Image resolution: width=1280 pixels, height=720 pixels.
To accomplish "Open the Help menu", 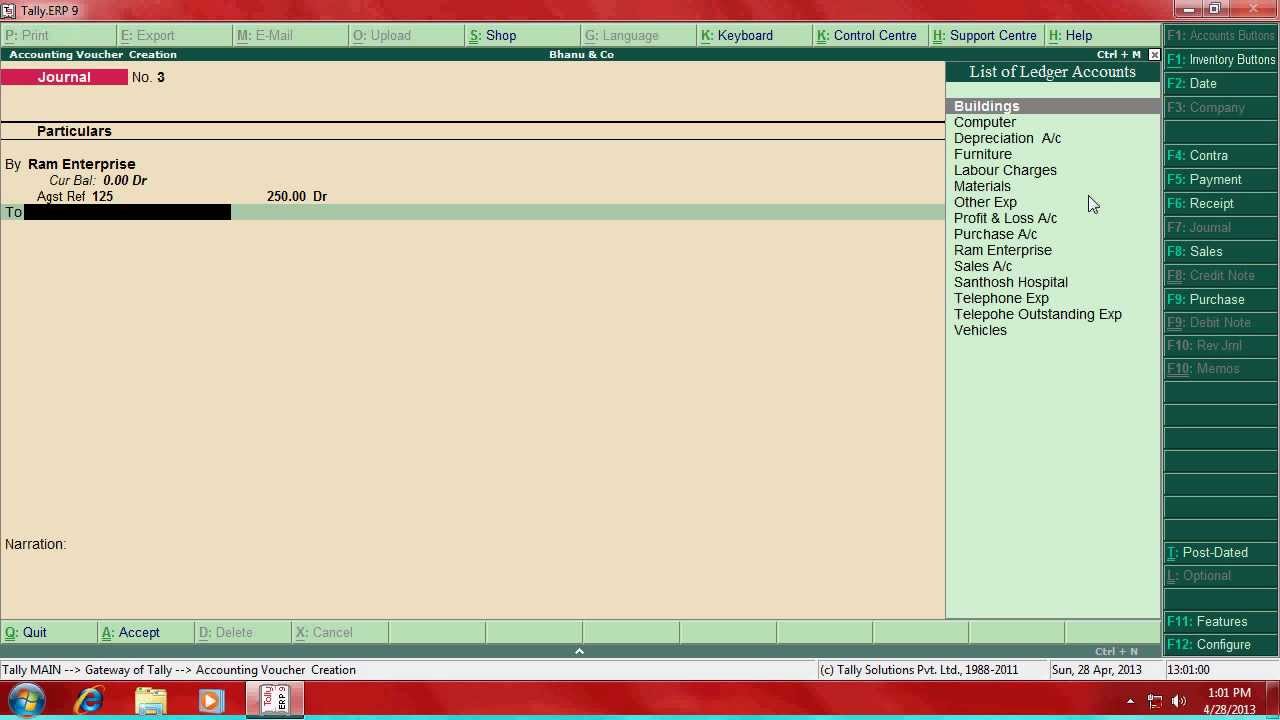I will tap(1102, 35).
